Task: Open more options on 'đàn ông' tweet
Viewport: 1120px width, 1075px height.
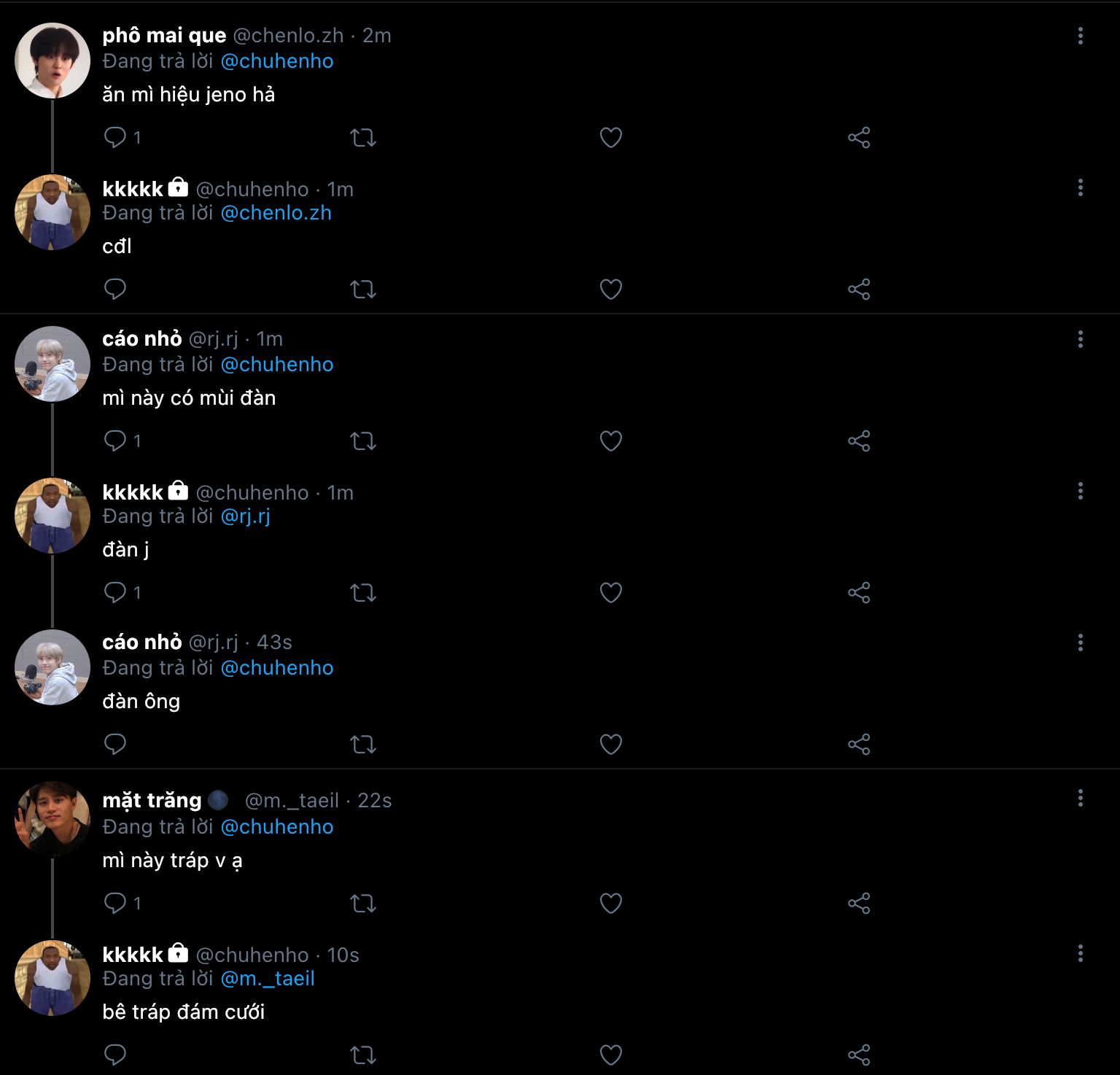Action: pyautogui.click(x=1081, y=643)
